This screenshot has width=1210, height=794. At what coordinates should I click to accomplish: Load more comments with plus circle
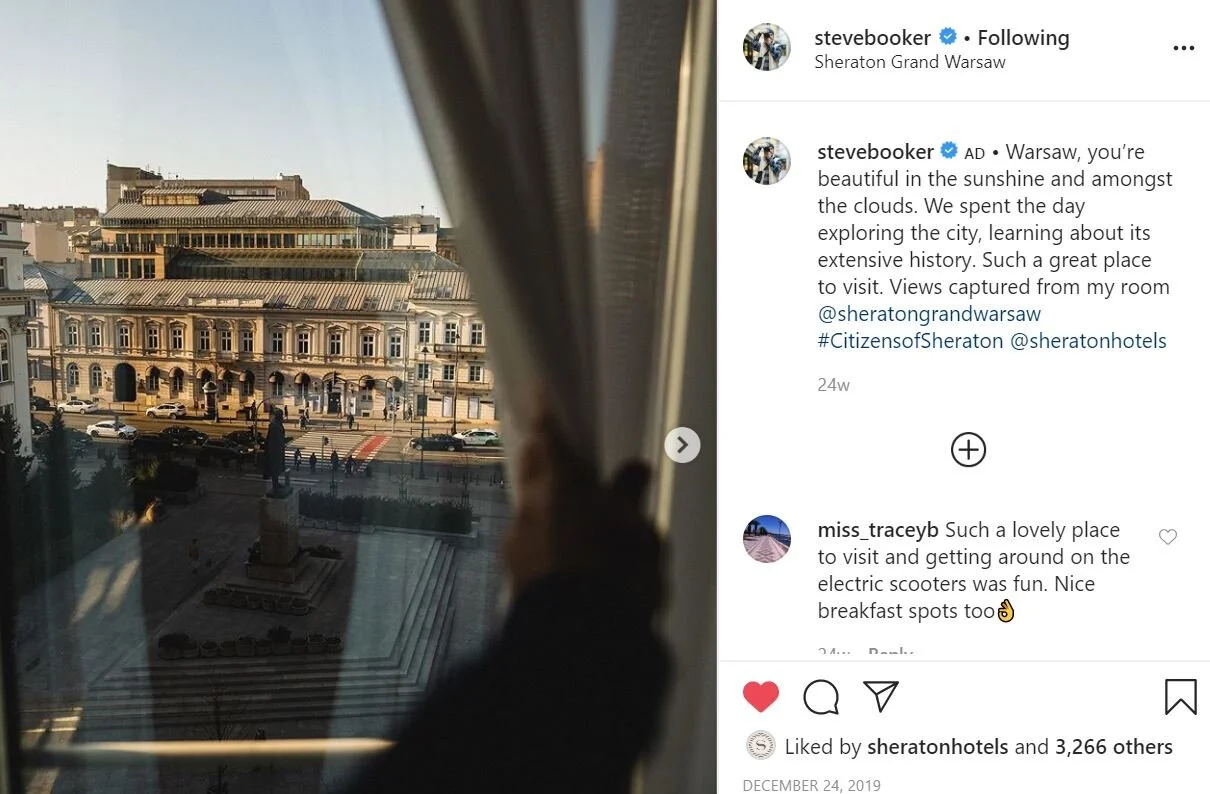pyautogui.click(x=968, y=450)
